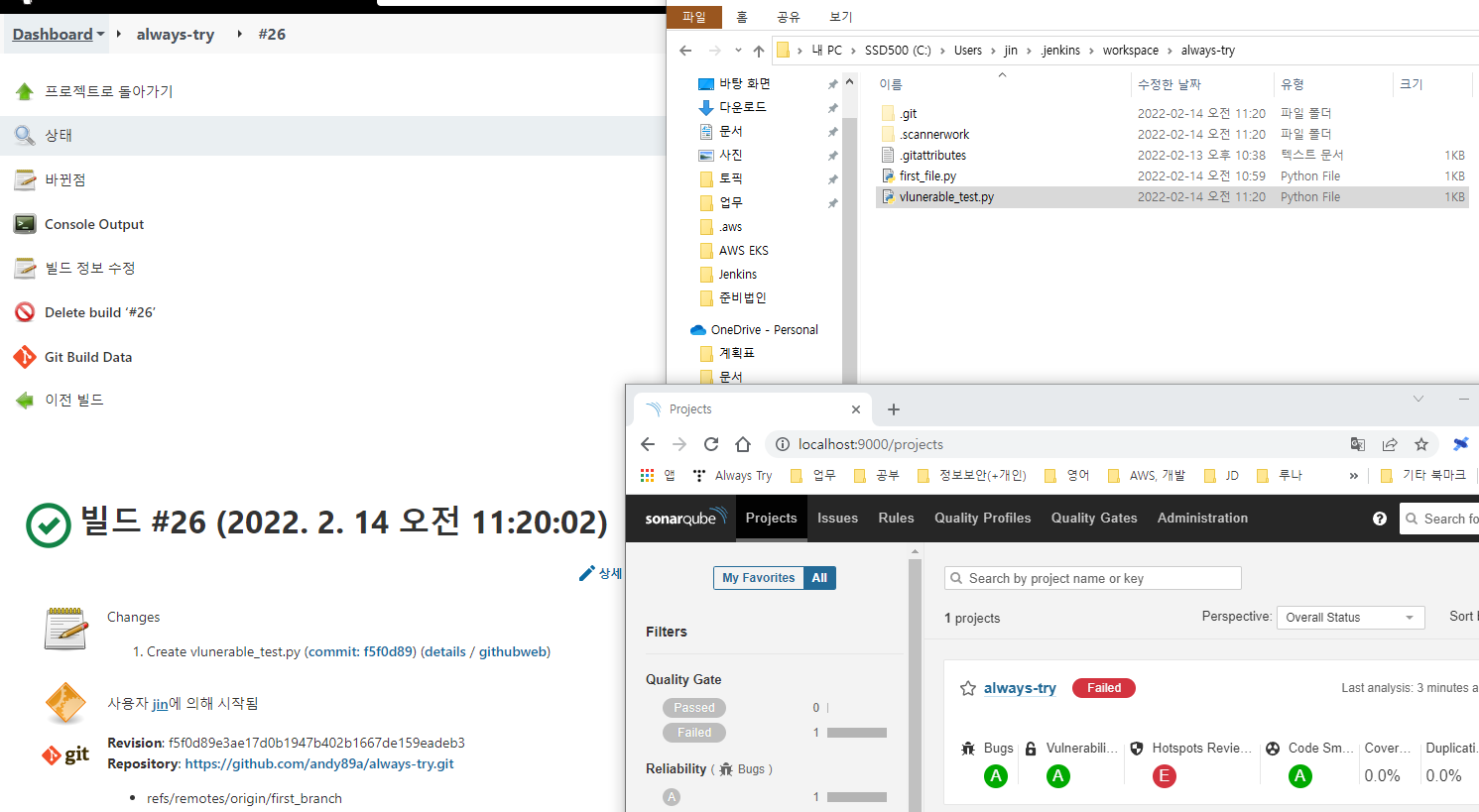The width and height of the screenshot is (1479, 812).
Task: Open SonarQube help question mark icon
Action: [x=1380, y=519]
